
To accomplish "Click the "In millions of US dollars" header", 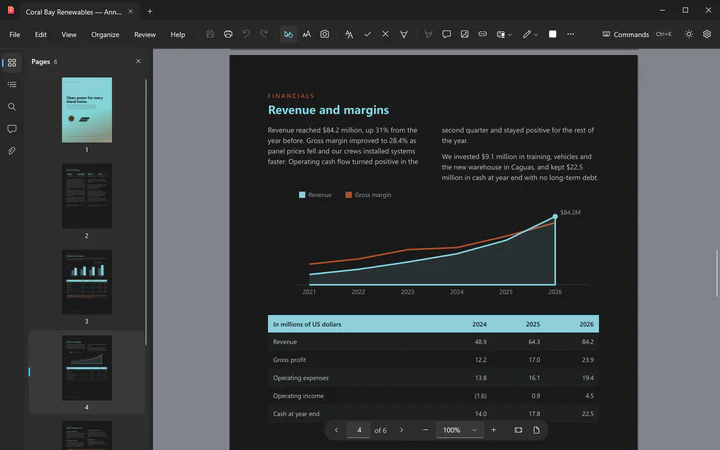I will coord(307,324).
